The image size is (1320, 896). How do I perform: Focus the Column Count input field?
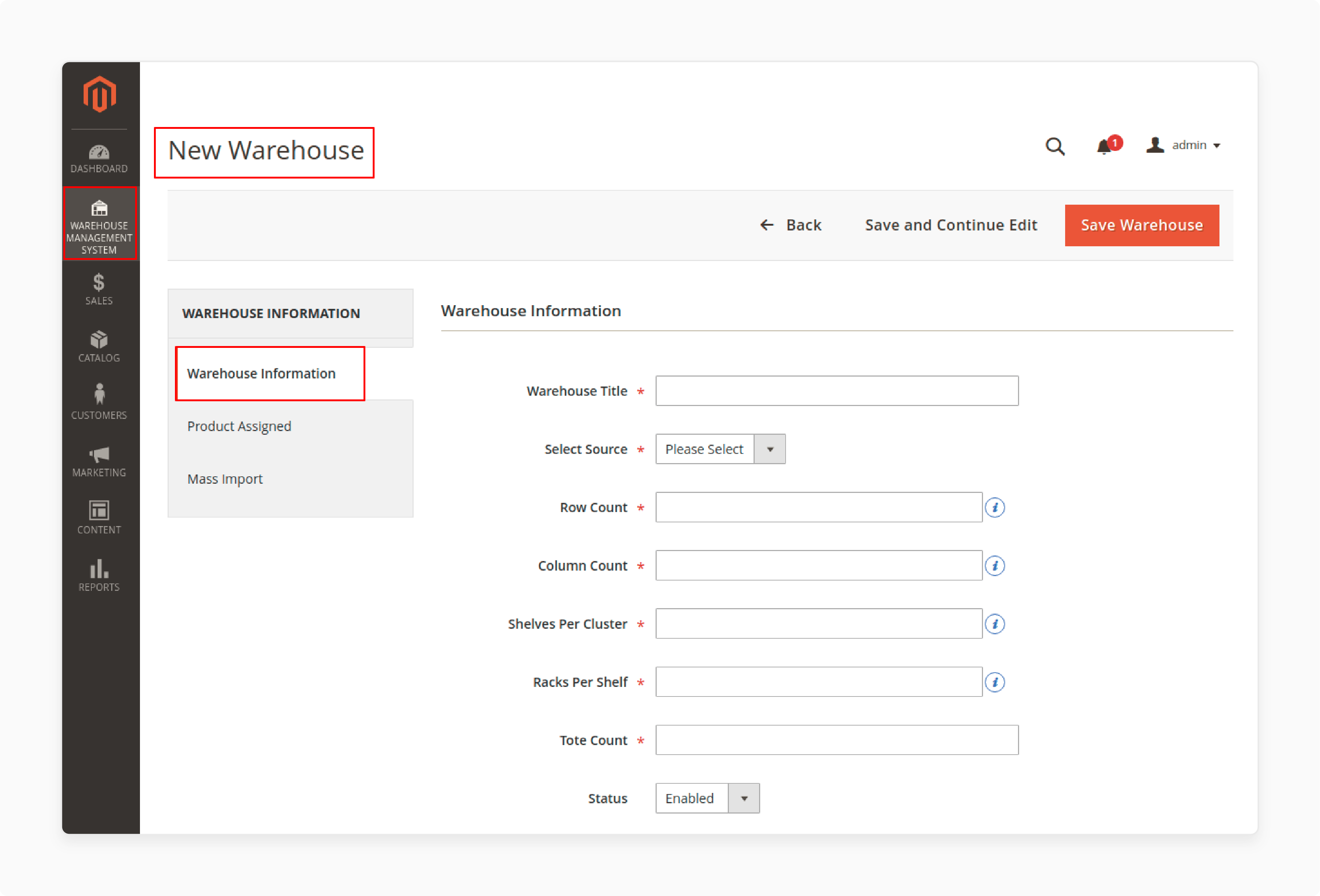[818, 565]
